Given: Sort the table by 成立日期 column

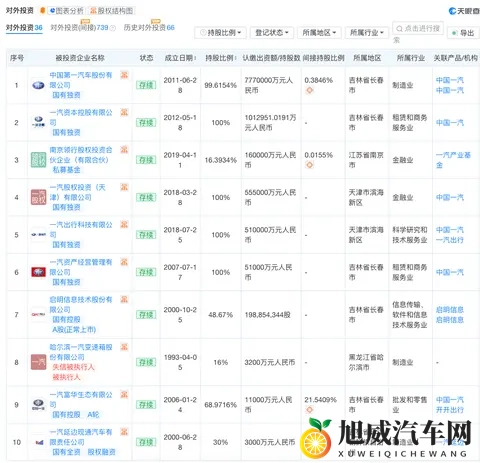Looking at the screenshot, I should [x=180, y=58].
